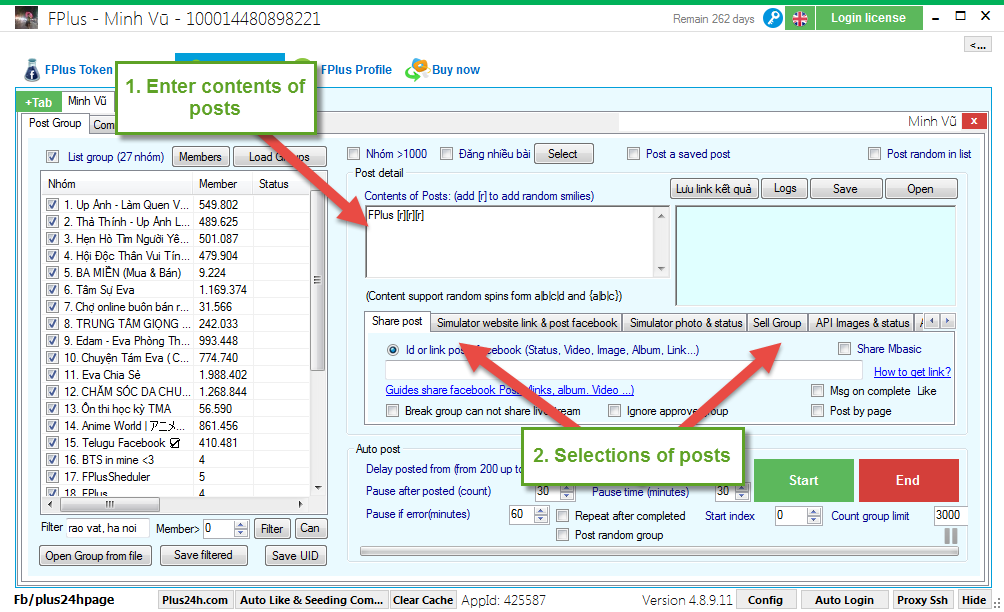Open the Post Group tab
This screenshot has height=612, width=1004.
(x=55, y=123)
